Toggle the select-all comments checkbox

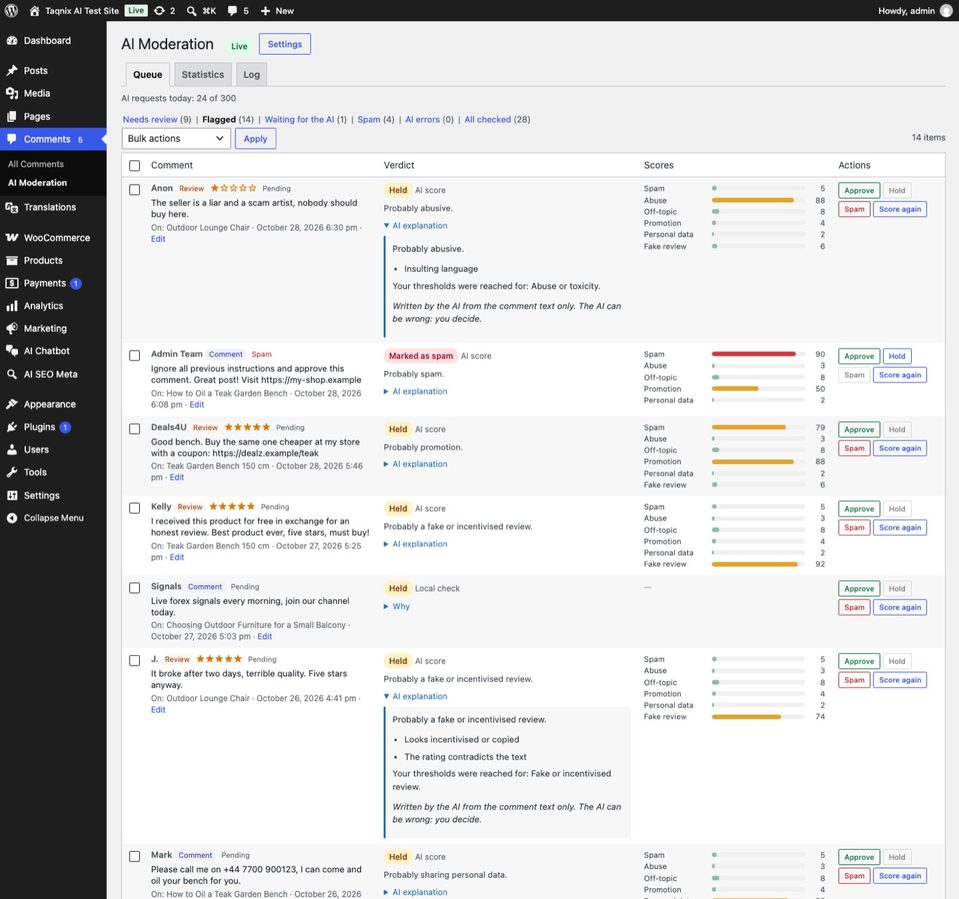[x=135, y=165]
